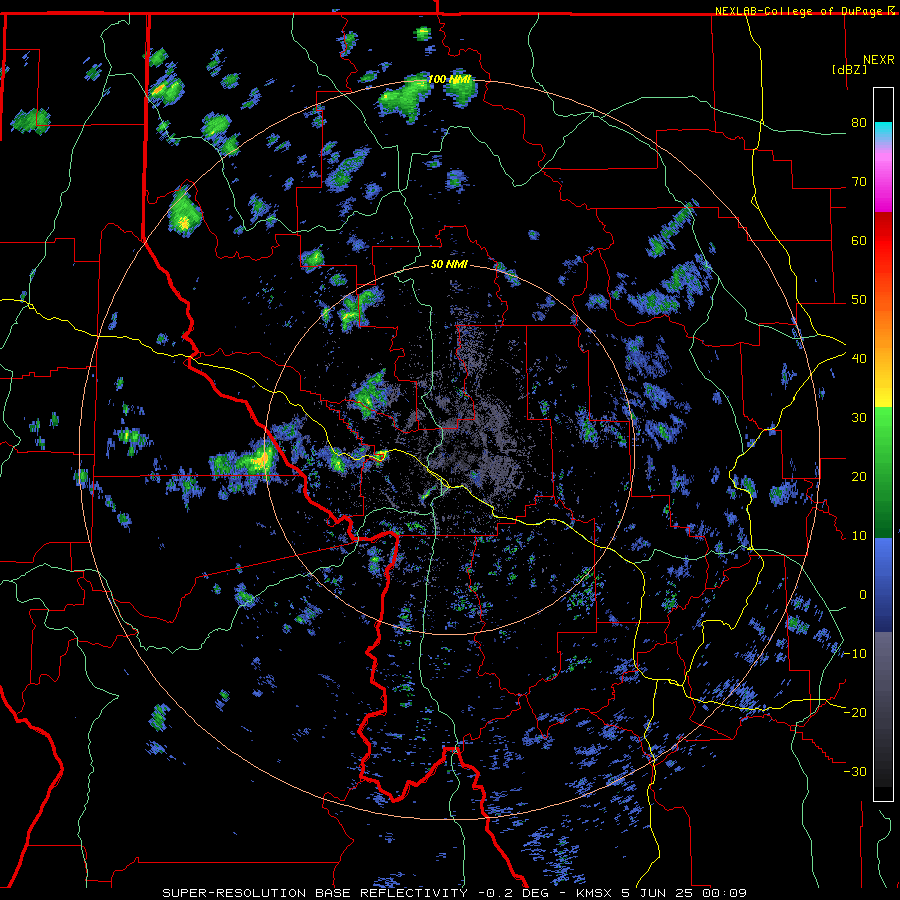Click the -30 value on the dBZ scale

pyautogui.click(x=855, y=771)
